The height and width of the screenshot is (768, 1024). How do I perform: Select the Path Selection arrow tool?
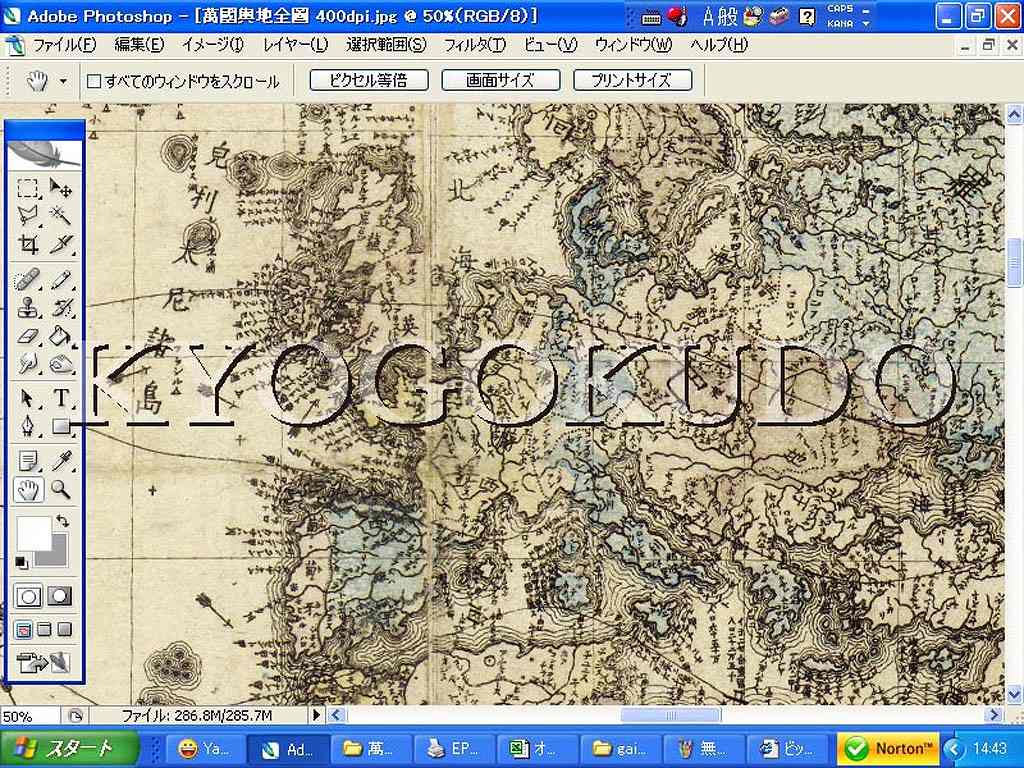point(28,398)
